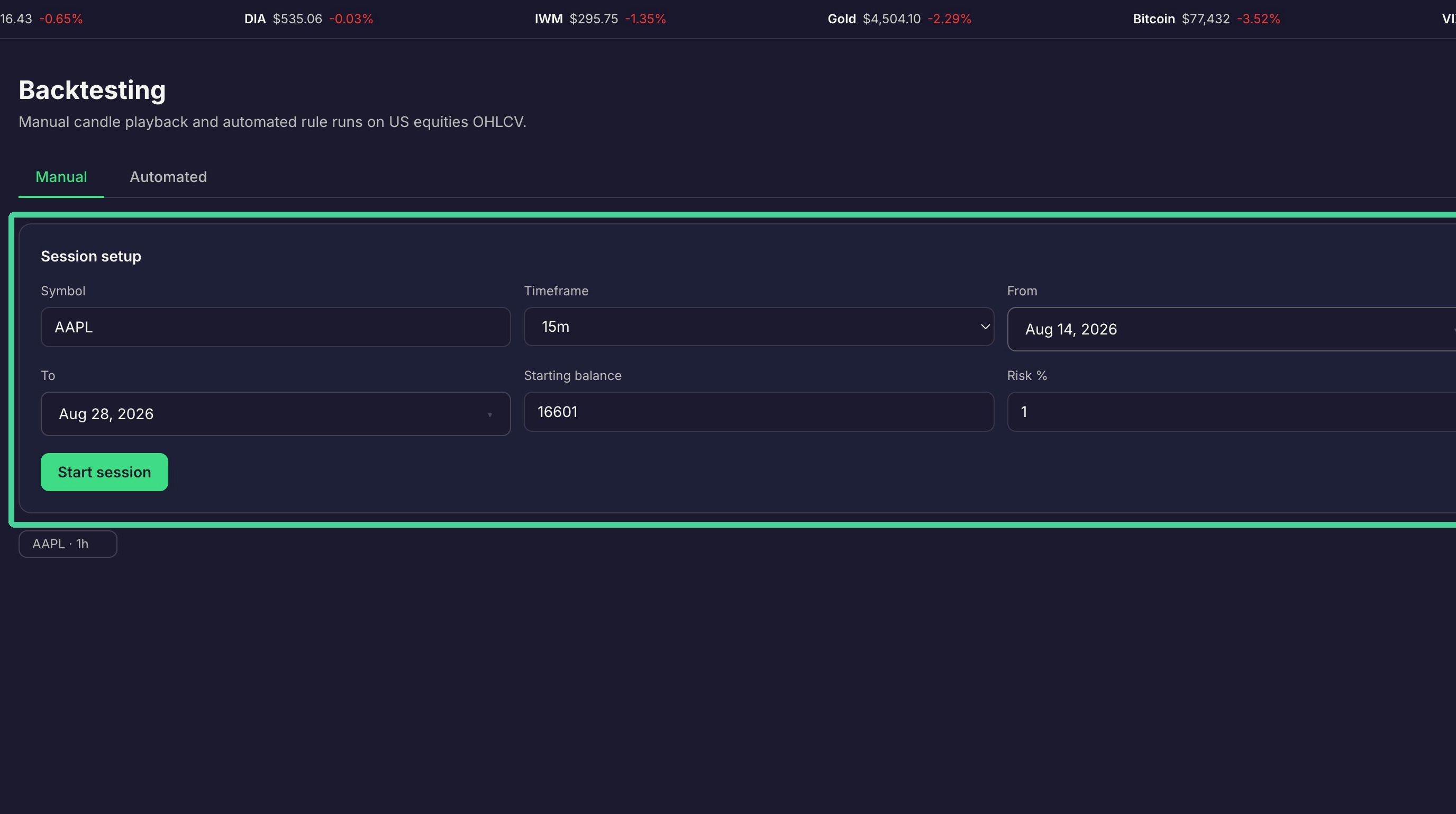Expand the Timeframe 15m dropdown
The image size is (1456, 814).
(759, 327)
